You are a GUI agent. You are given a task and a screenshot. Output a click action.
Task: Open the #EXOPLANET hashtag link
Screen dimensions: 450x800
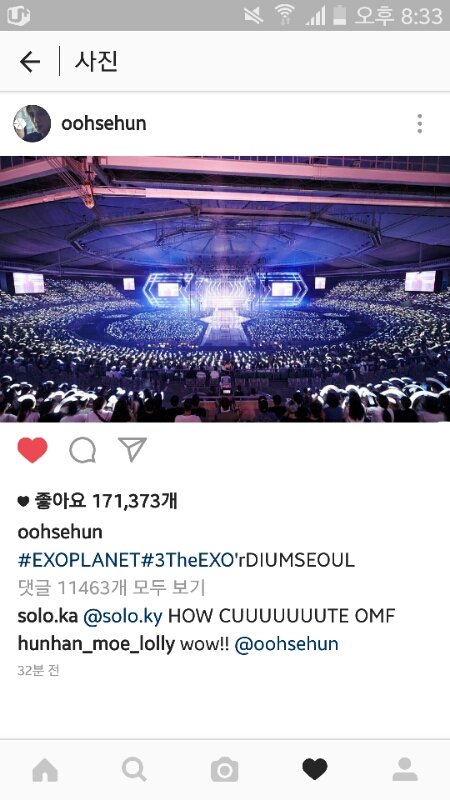coord(79,560)
